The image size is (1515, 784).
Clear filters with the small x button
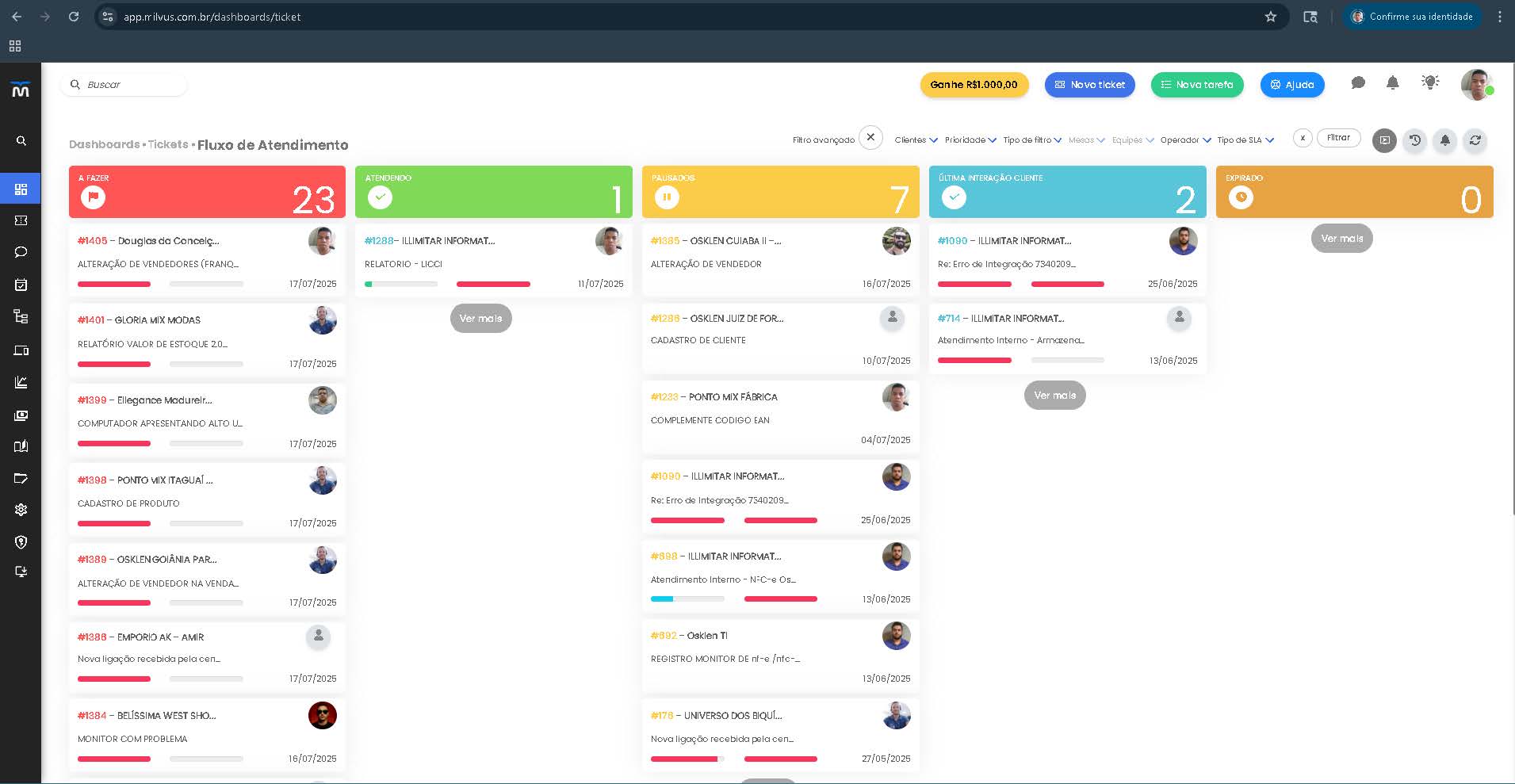pyautogui.click(x=1303, y=138)
